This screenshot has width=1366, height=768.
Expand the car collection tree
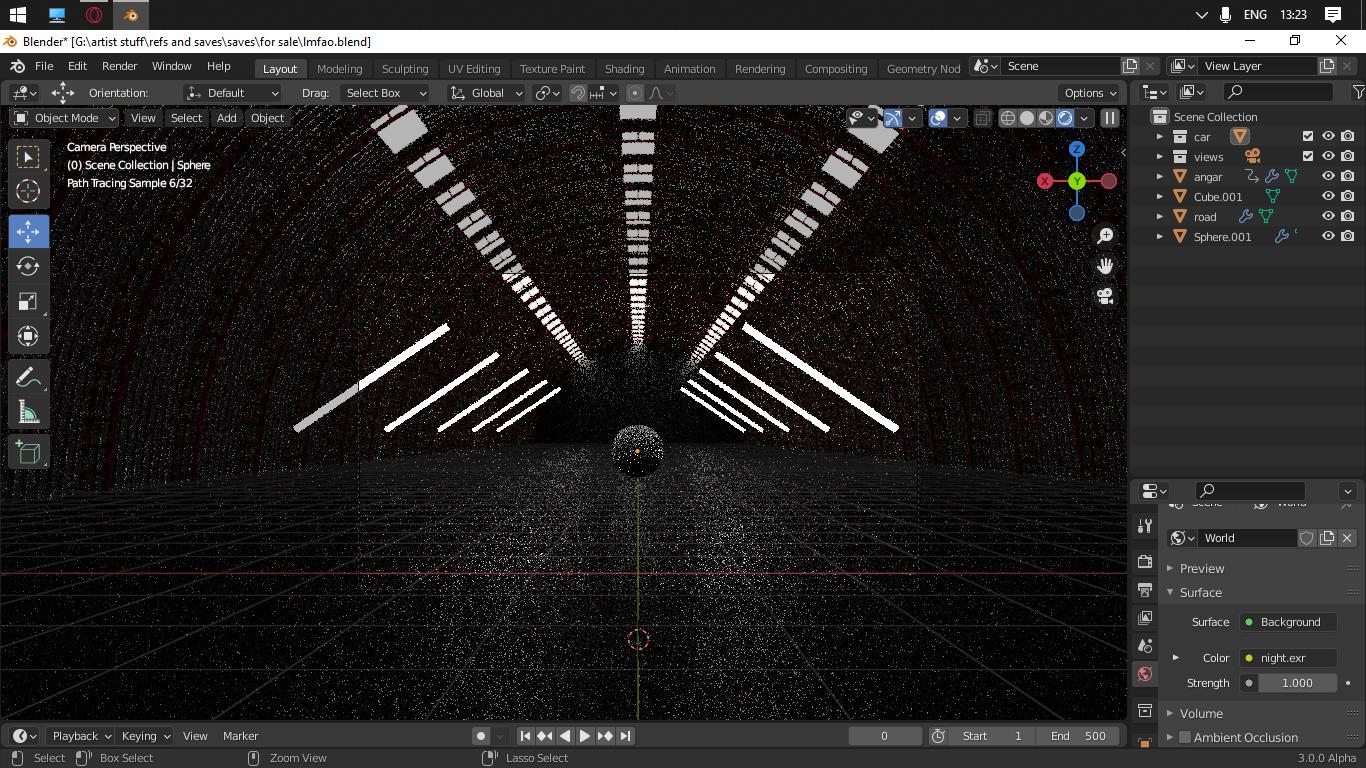(1160, 136)
